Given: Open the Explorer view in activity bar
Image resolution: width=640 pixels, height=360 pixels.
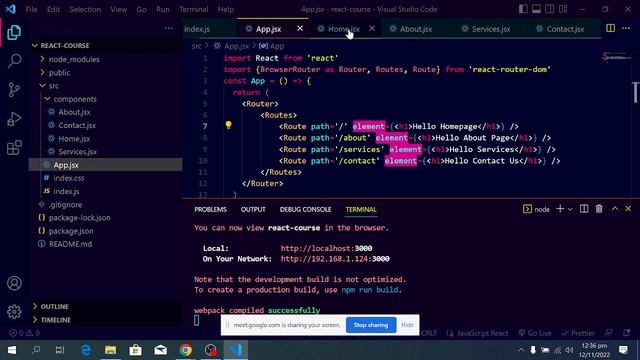Looking at the screenshot, I should click(x=14, y=32).
